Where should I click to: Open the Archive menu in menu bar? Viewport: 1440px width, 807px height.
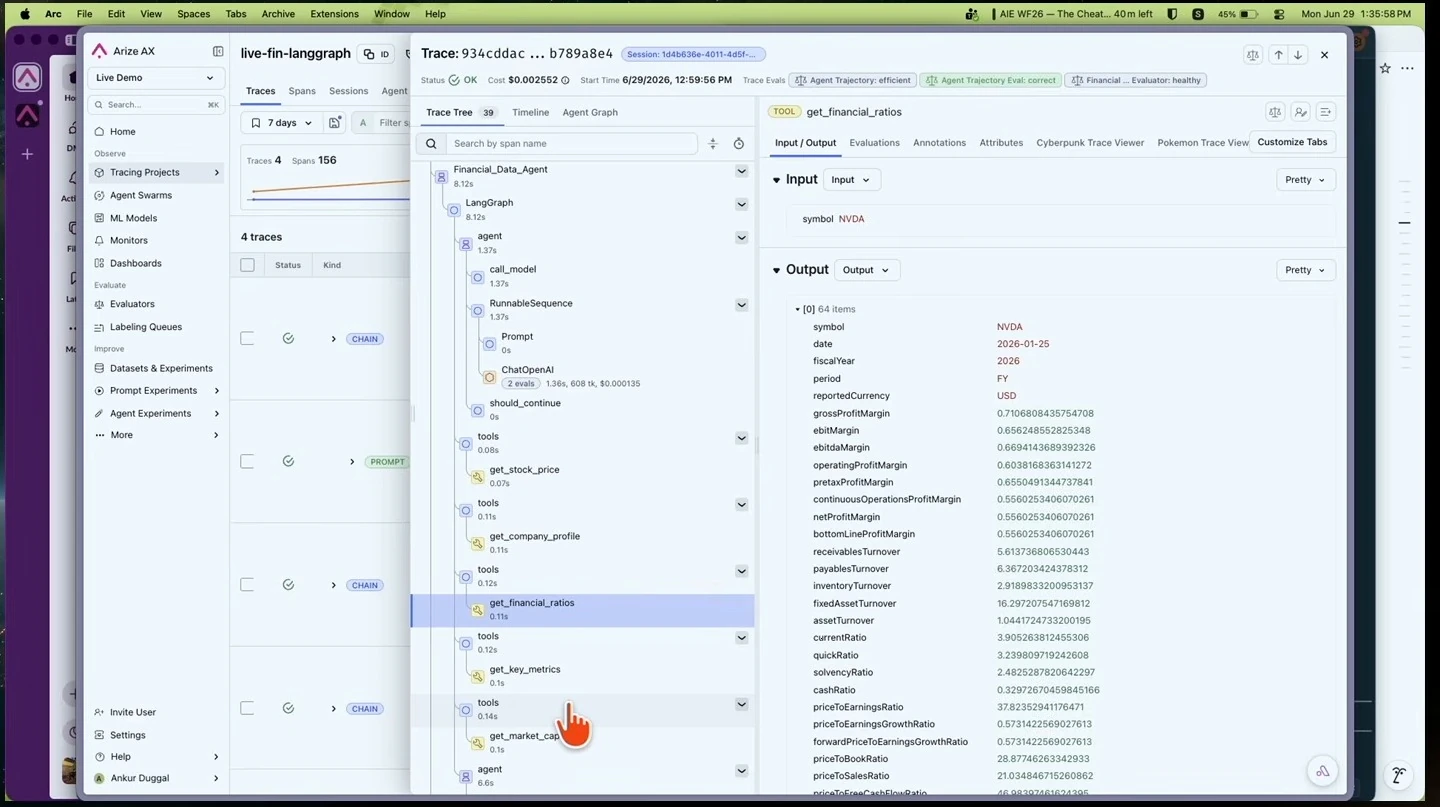pos(278,14)
